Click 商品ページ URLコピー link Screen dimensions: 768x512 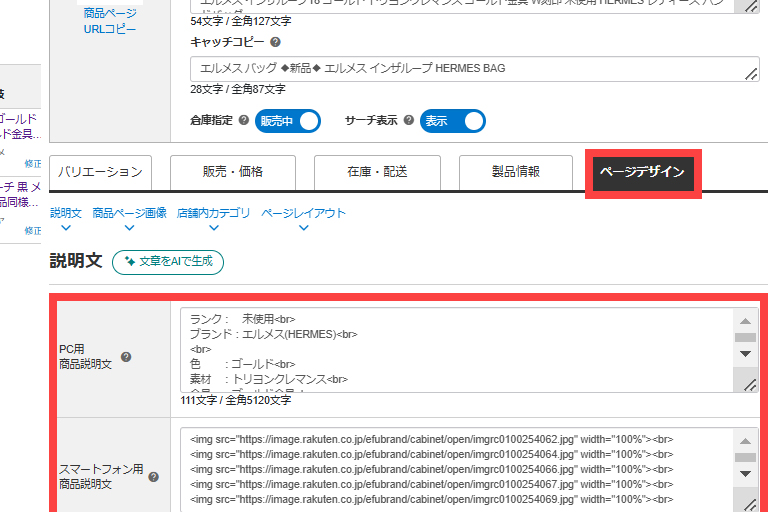[x=110, y=21]
